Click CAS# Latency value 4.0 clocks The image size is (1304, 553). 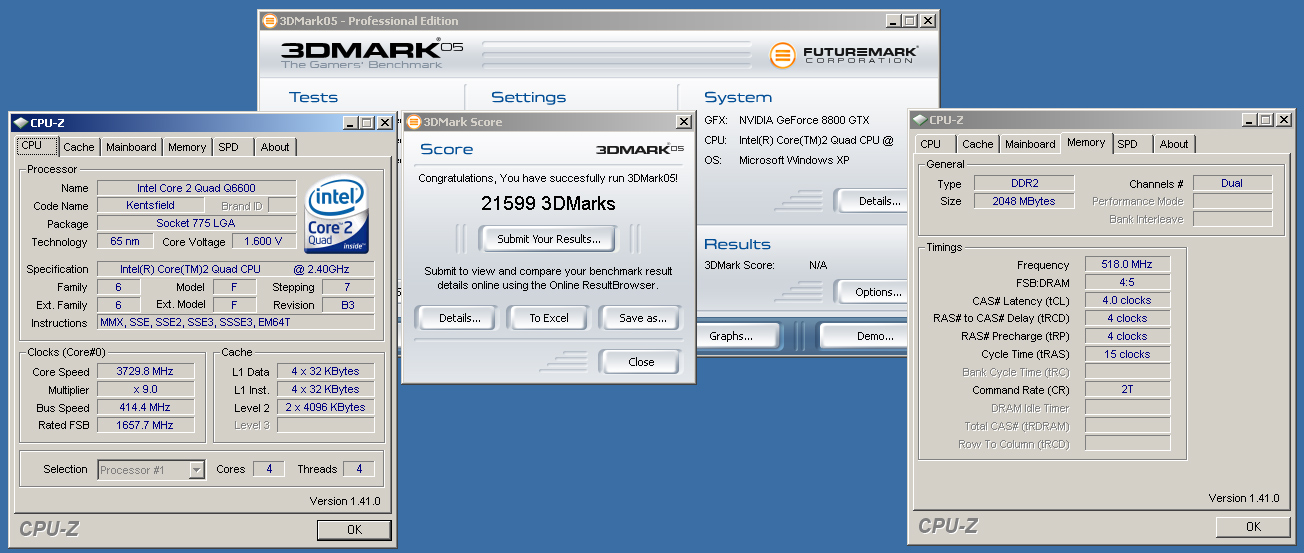(1127, 301)
